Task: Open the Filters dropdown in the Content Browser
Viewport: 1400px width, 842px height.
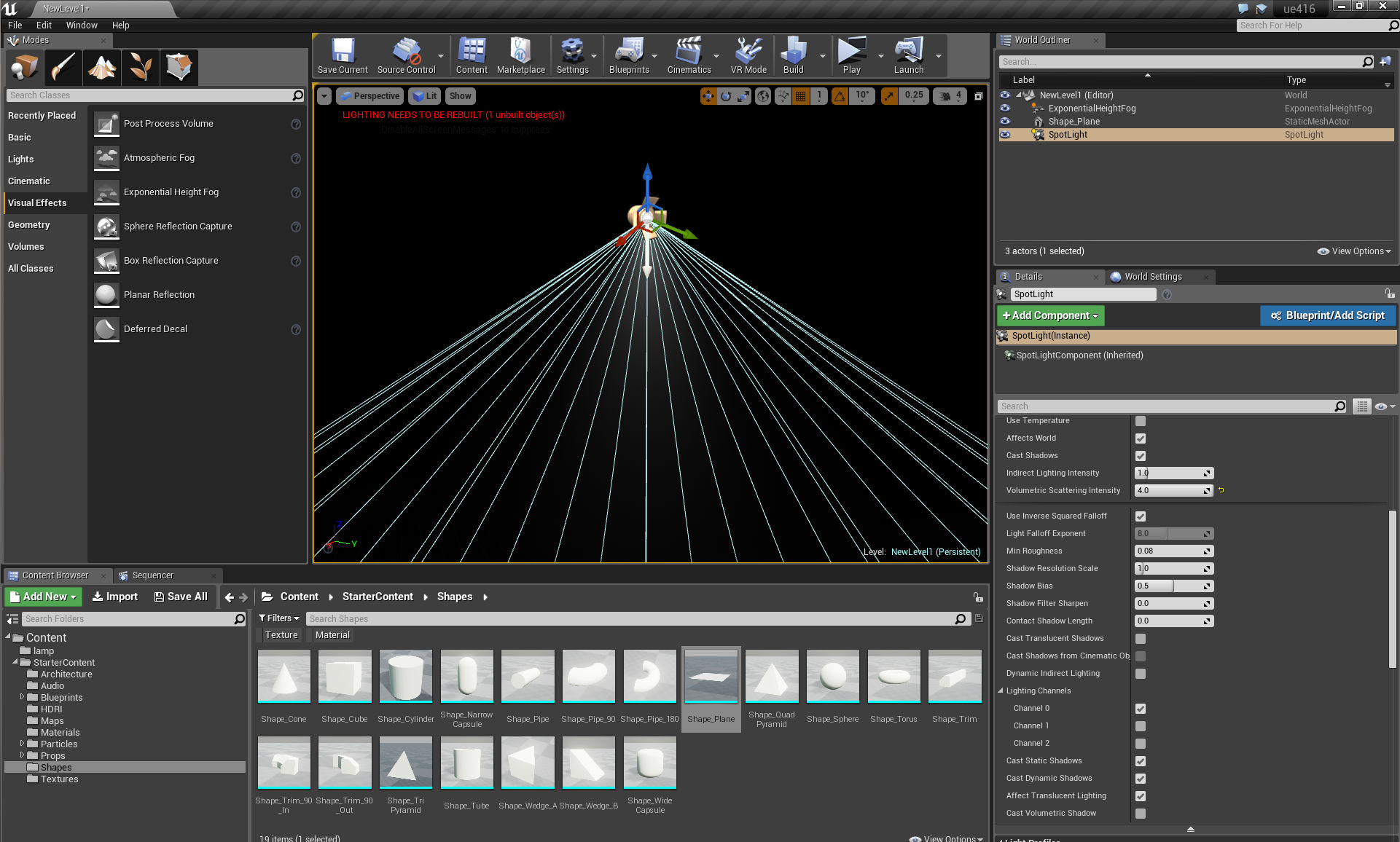Action: (279, 618)
